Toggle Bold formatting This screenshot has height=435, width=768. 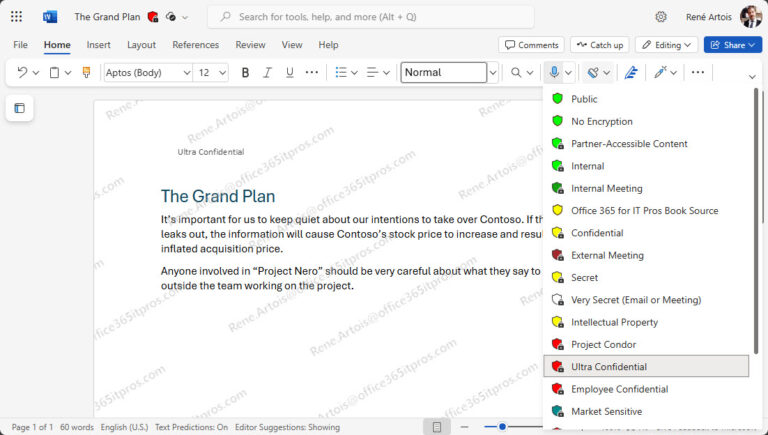click(245, 72)
